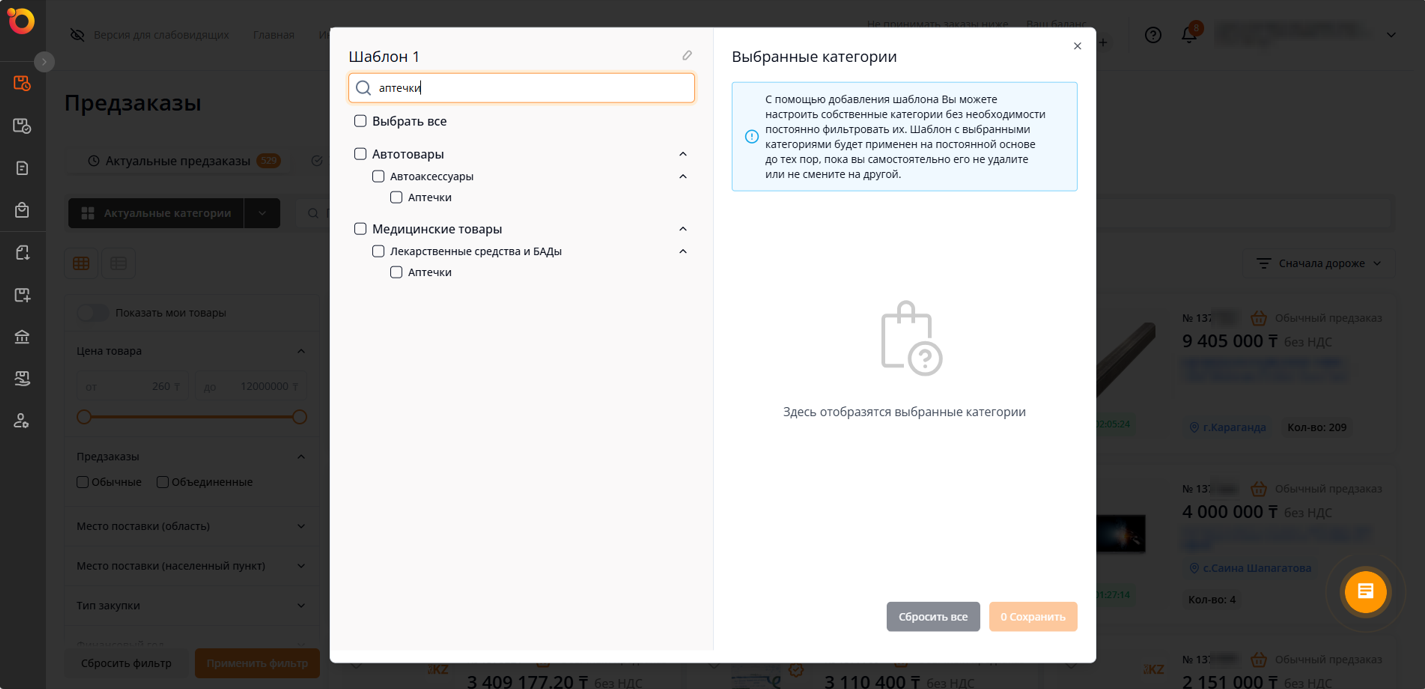
Task: Click the 0 Сохранить button
Action: pyautogui.click(x=1033, y=617)
